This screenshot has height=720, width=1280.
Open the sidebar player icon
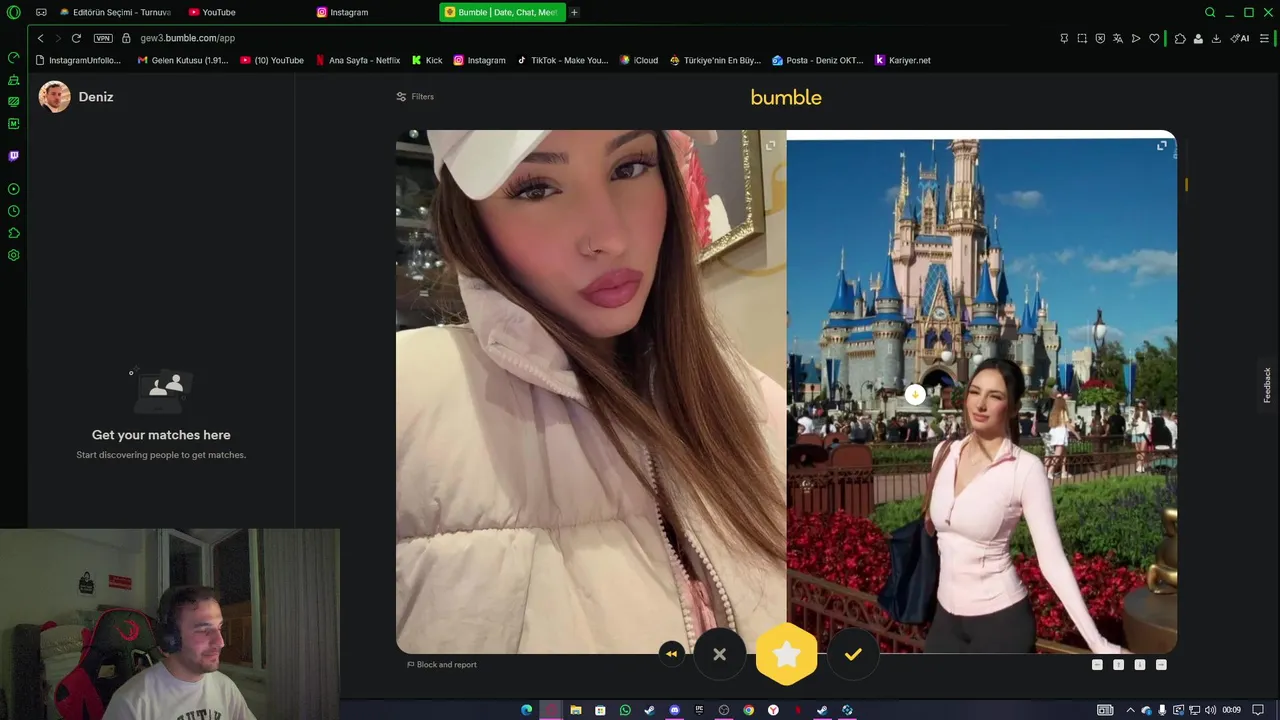pos(14,189)
